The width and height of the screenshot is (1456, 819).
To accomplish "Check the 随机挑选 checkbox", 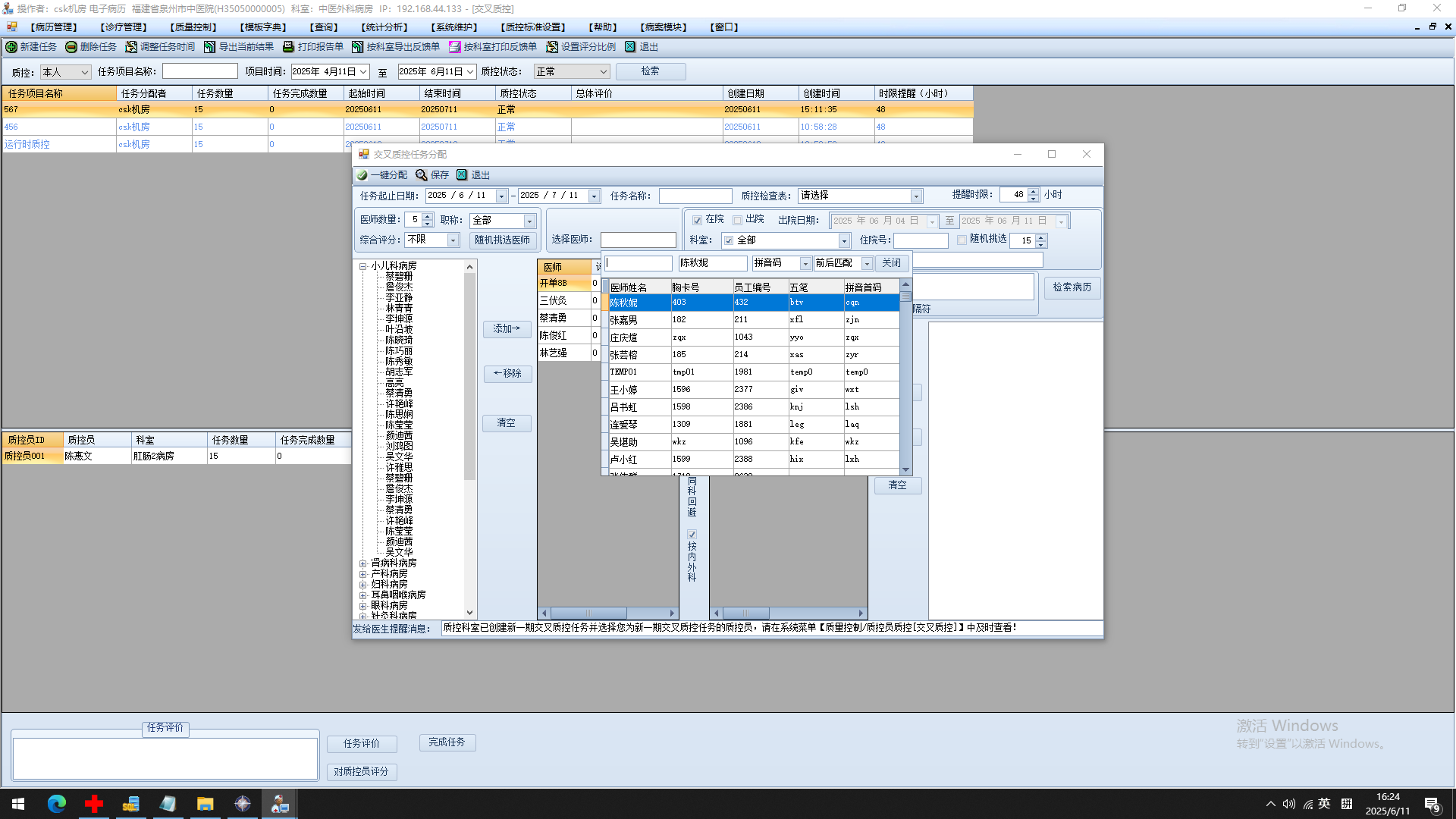I will coord(962,240).
